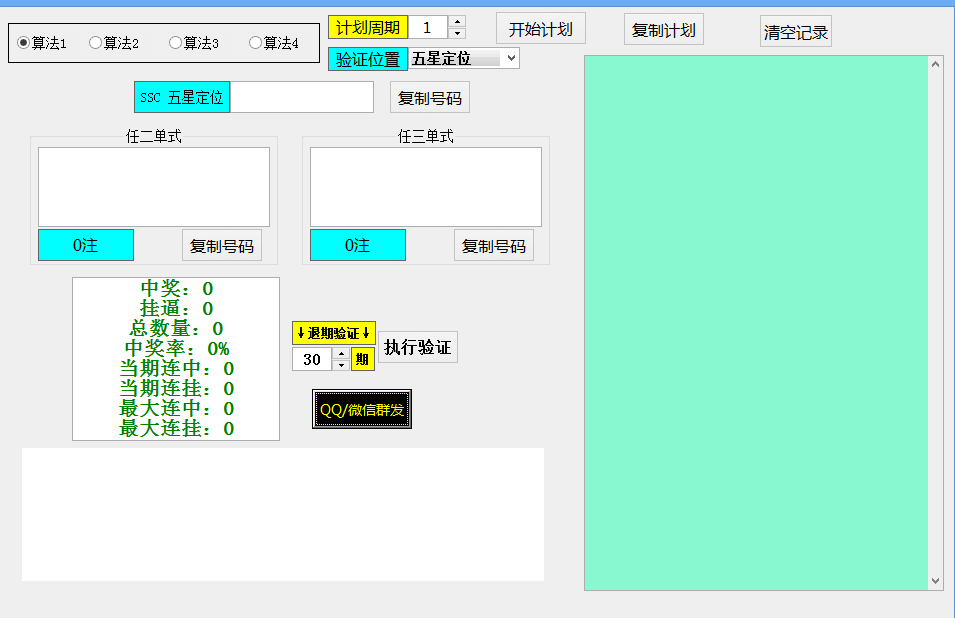Click the 计划周期 number field
The image size is (955, 618).
point(428,27)
